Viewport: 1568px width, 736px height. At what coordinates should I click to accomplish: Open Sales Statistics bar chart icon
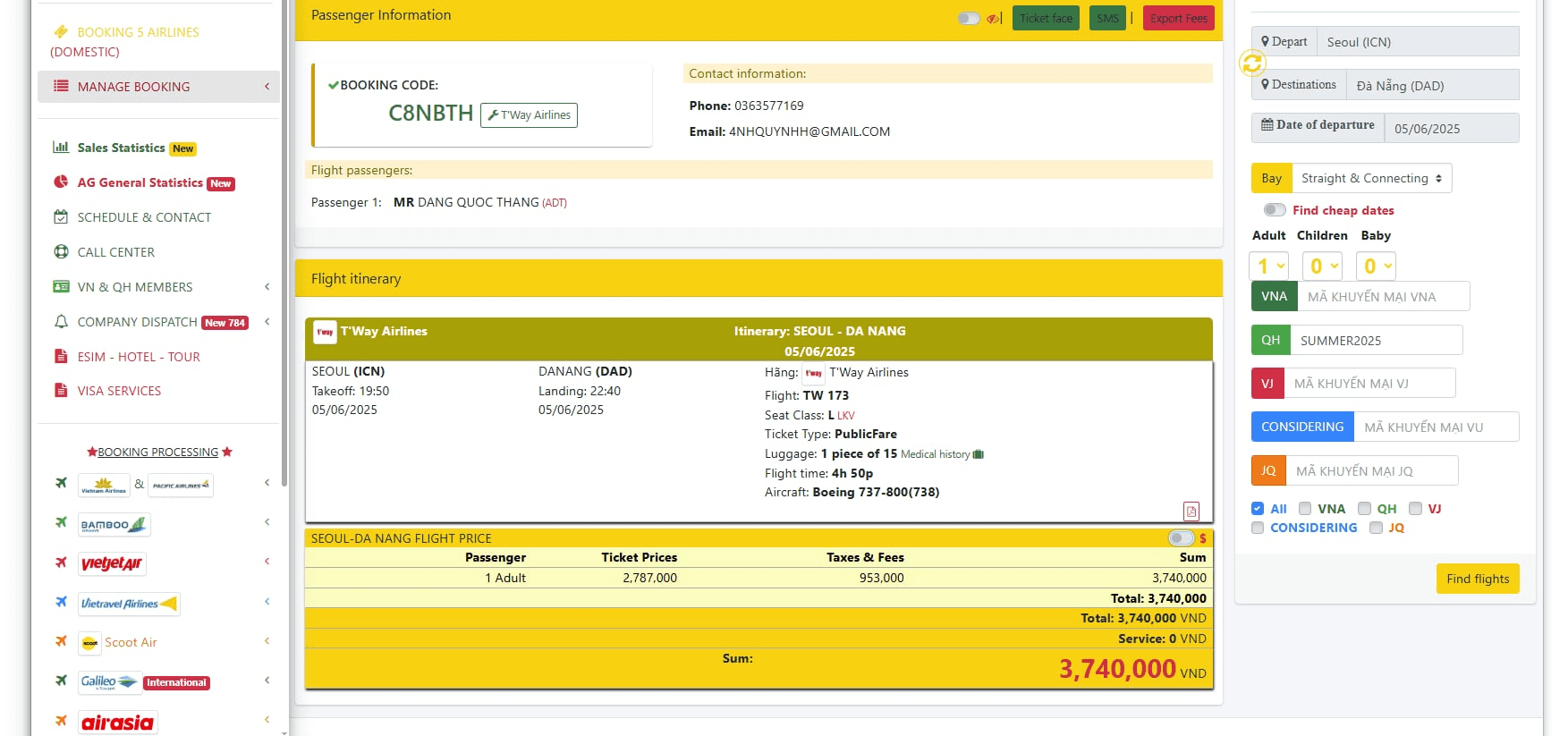click(61, 148)
